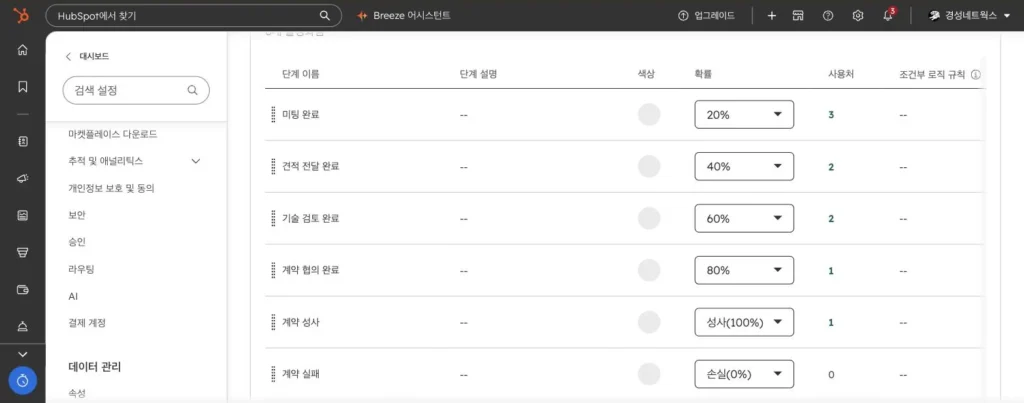Image resolution: width=1024 pixels, height=403 pixels.
Task: Open probability dropdown for 미팅 완료
Action: (744, 114)
